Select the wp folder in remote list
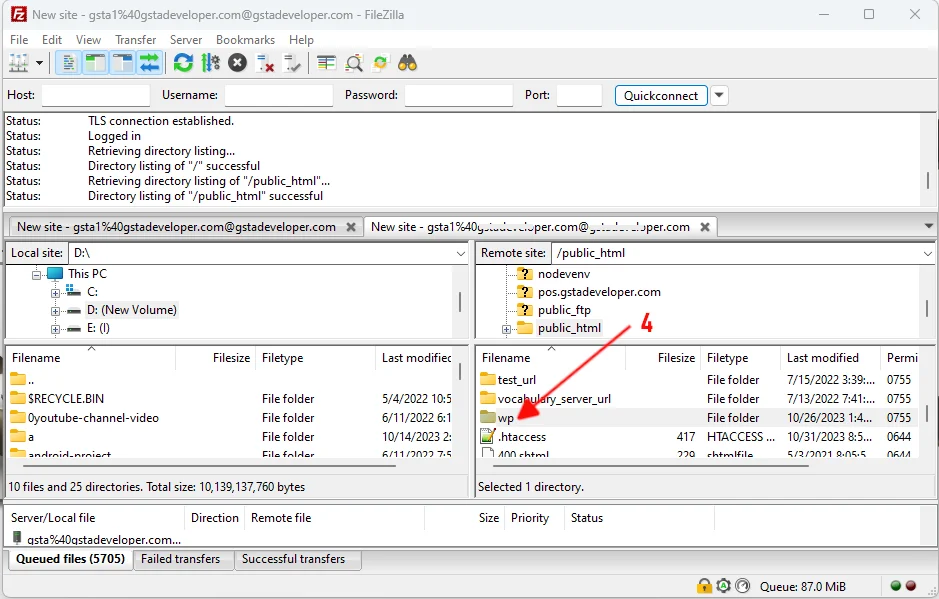This screenshot has width=939, height=599. pos(505,418)
